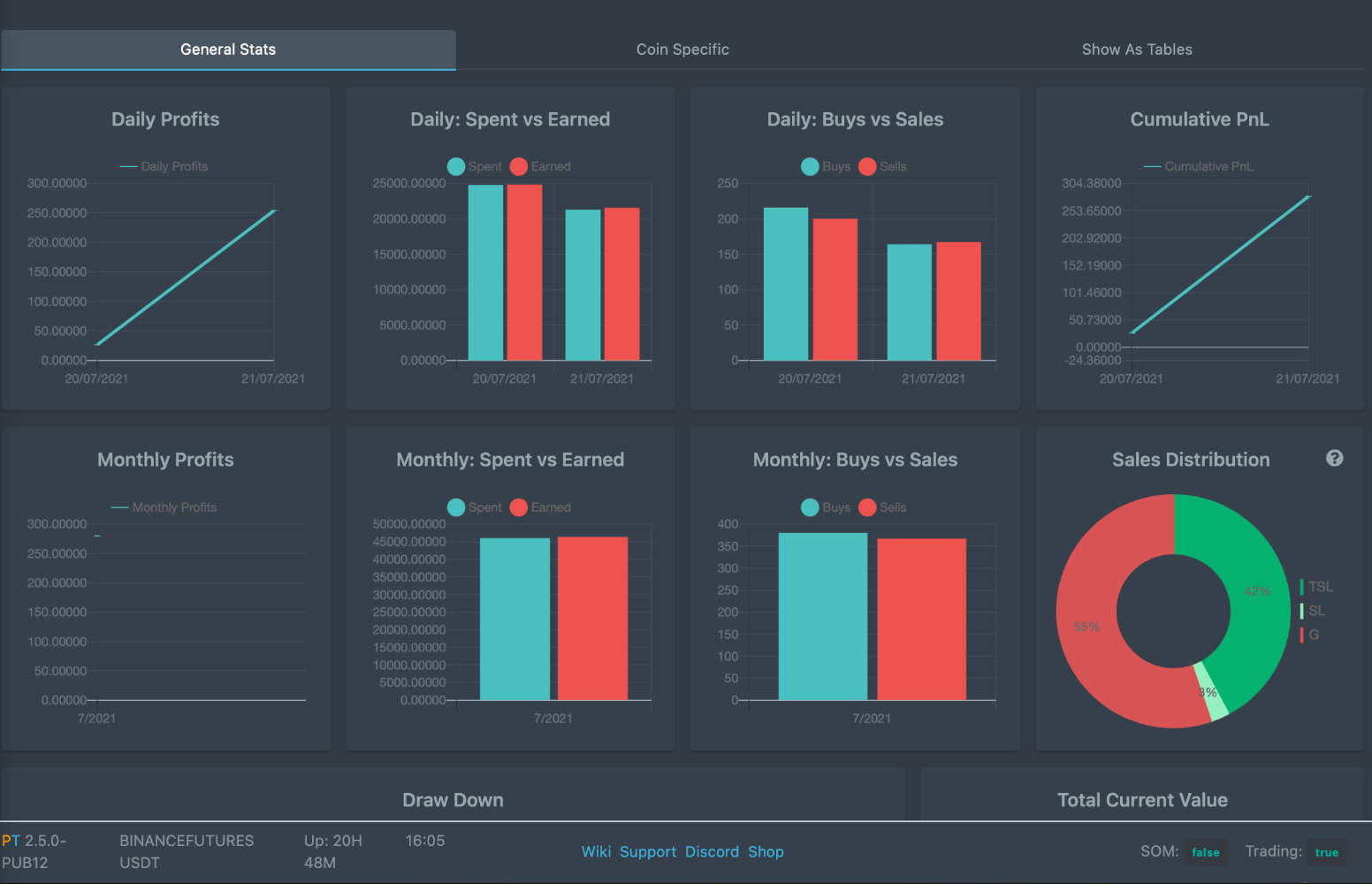1372x884 pixels.
Task: Click the Cumulative PnL chart title
Action: click(x=1200, y=119)
